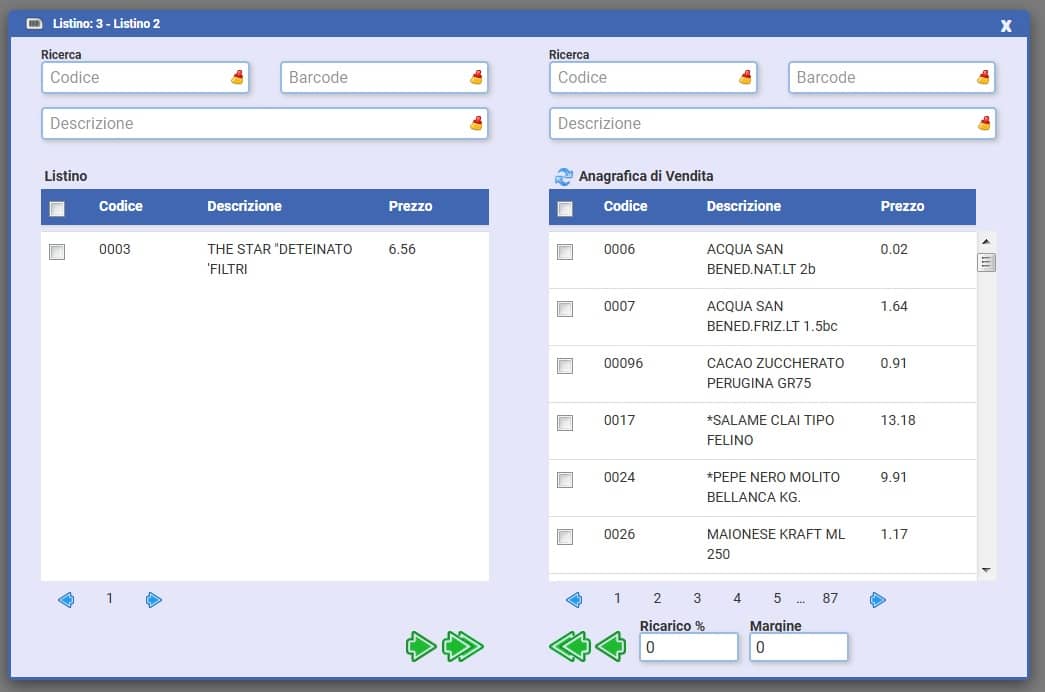Viewport: 1045px width, 692px height.
Task: Tick the MAIONESE KRAFT row checkbox
Action: point(565,537)
